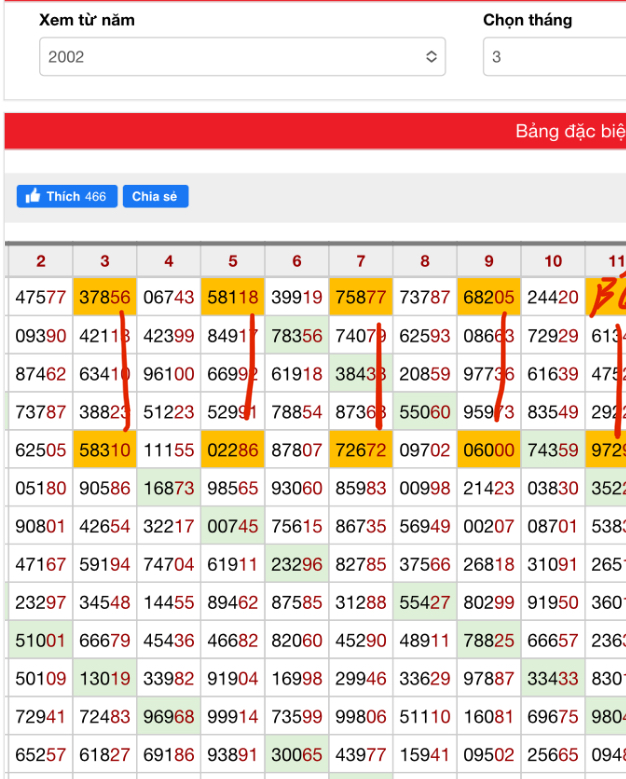Image resolution: width=626 pixels, height=779 pixels.
Task: Click the thumbs-up icon on Thích
Action: click(x=33, y=197)
